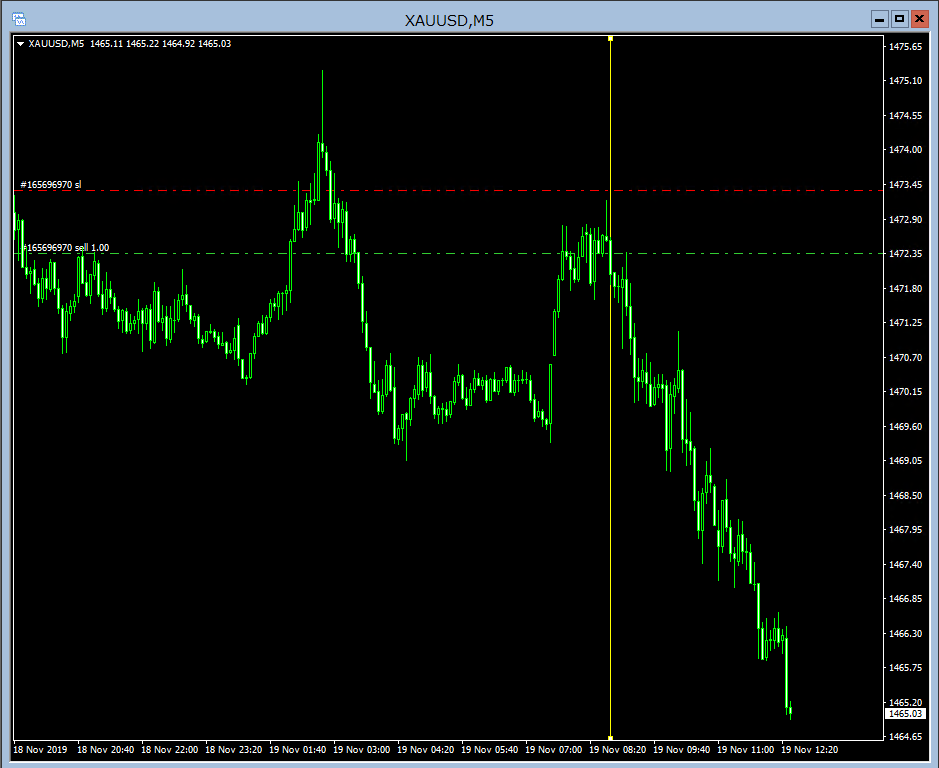Click the 18 Nov 22:00 time label
Viewport: 939px width, 768px height.
click(169, 749)
